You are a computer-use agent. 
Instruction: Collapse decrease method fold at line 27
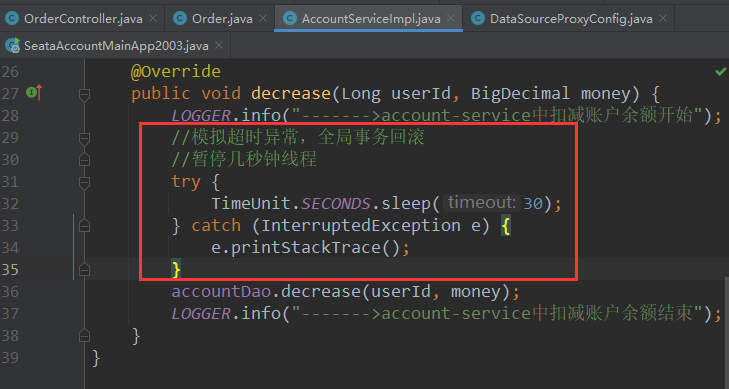(x=84, y=95)
